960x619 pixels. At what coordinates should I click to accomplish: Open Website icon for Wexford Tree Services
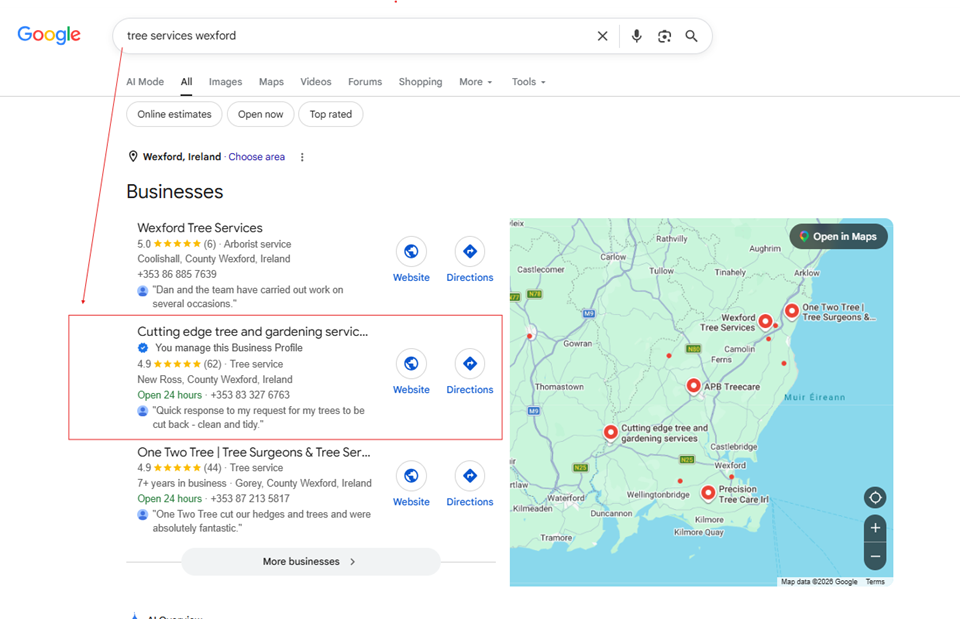pos(411,251)
